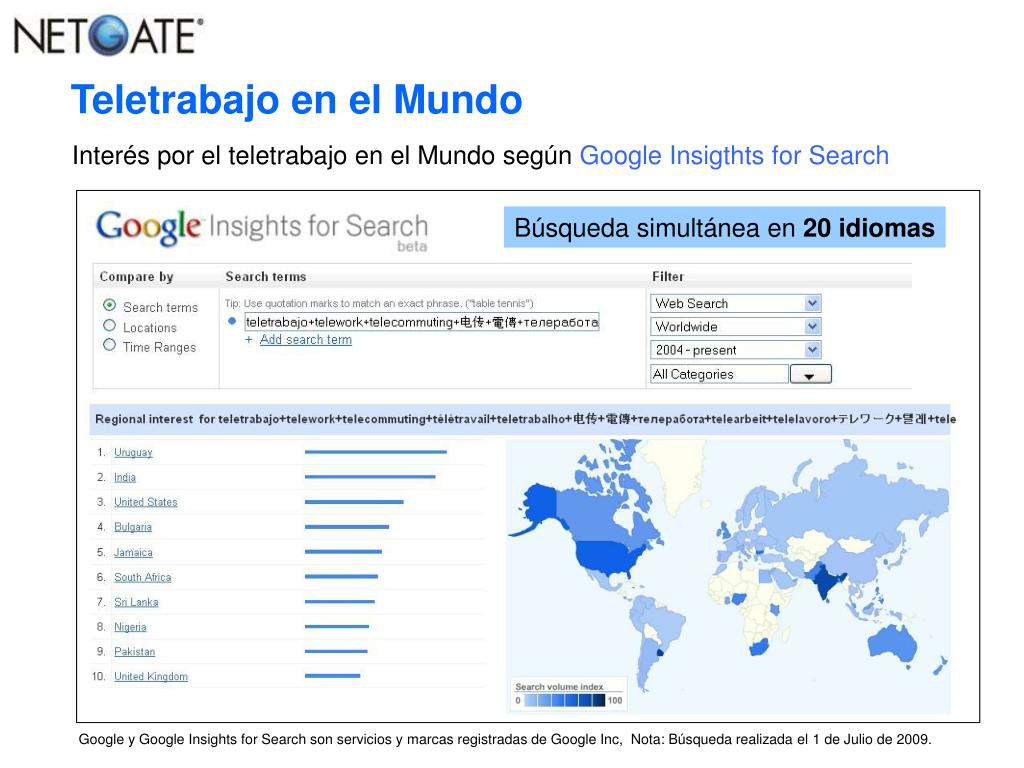Select the Locations radio button
The width and height of the screenshot is (1024, 768).
click(110, 326)
